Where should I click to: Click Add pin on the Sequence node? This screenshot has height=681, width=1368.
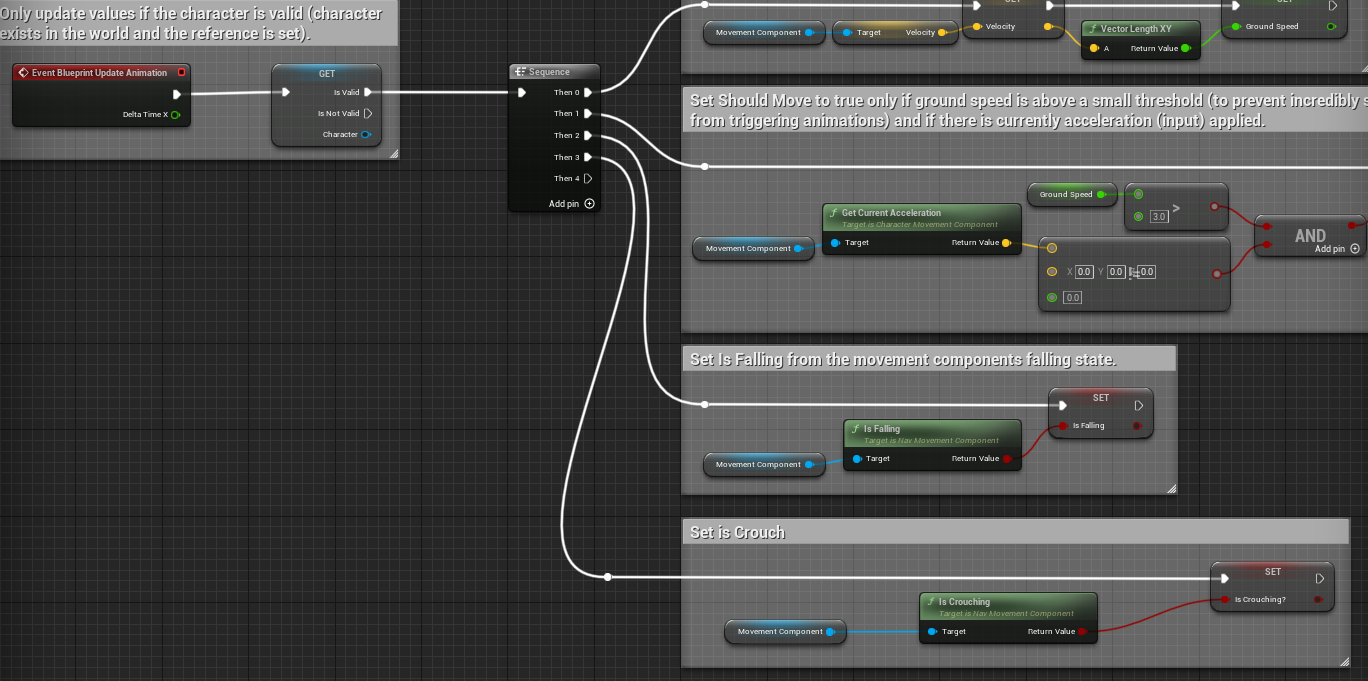(x=589, y=203)
